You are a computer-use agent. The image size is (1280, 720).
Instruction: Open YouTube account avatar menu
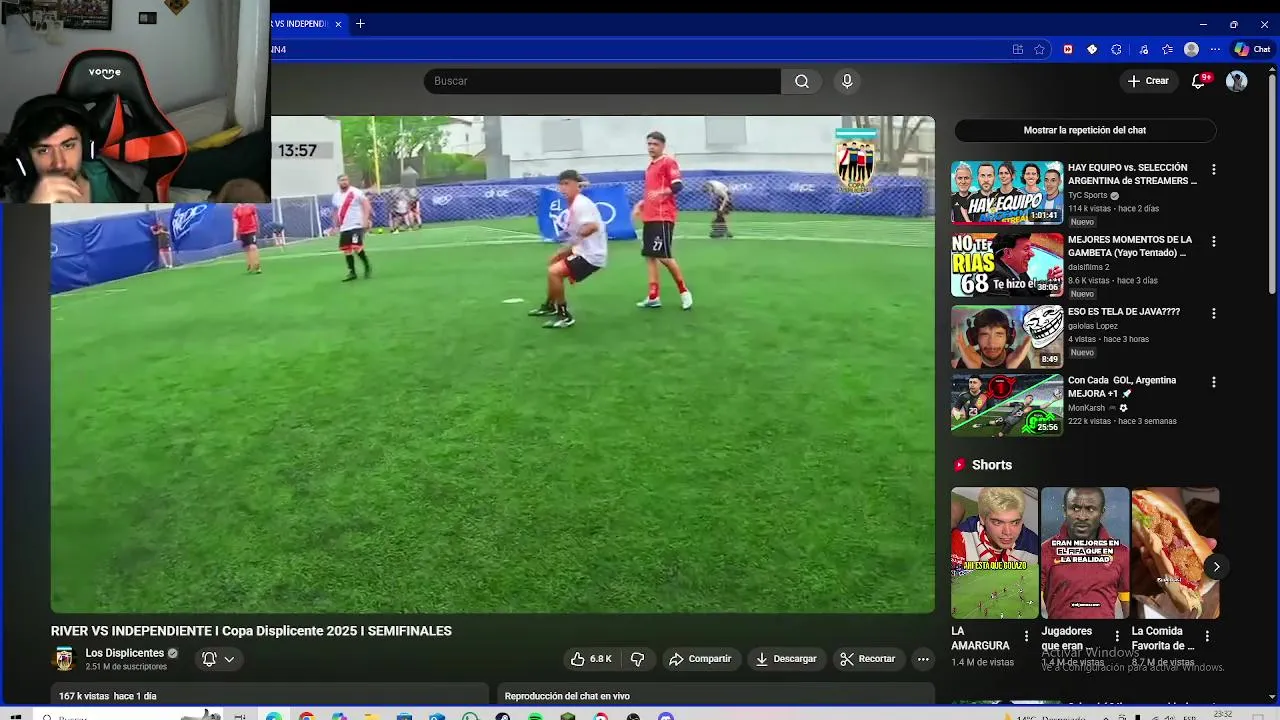point(1237,81)
